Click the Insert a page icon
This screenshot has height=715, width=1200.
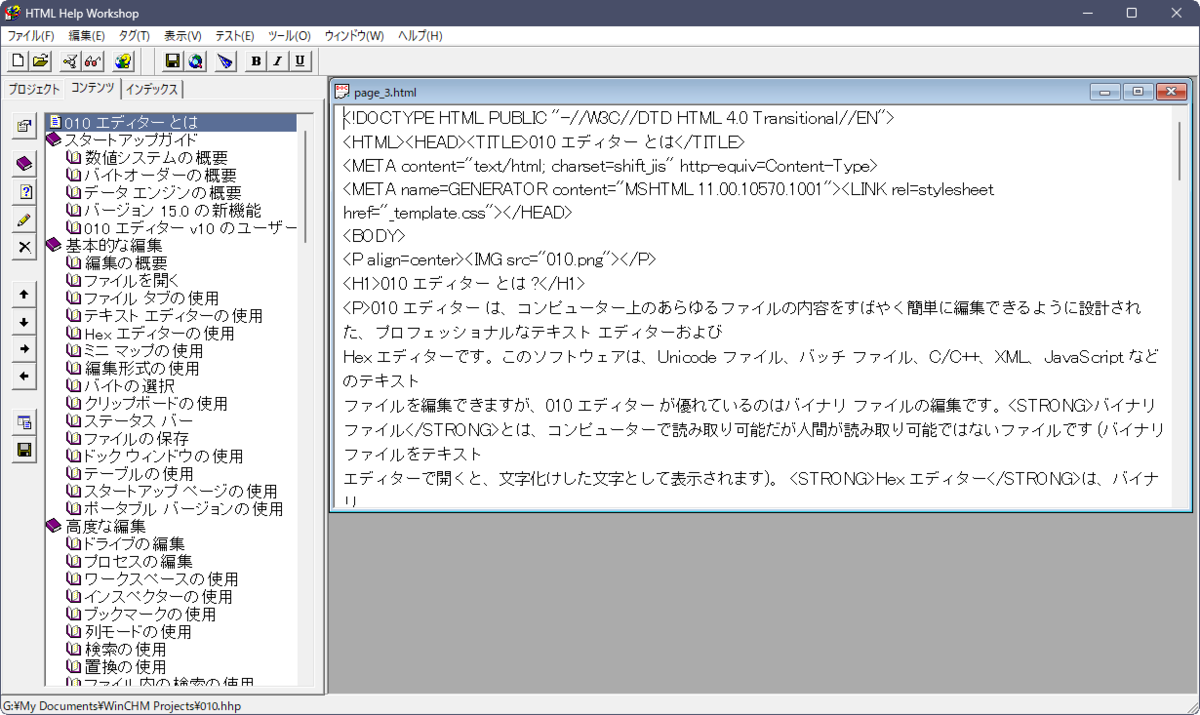(24, 190)
